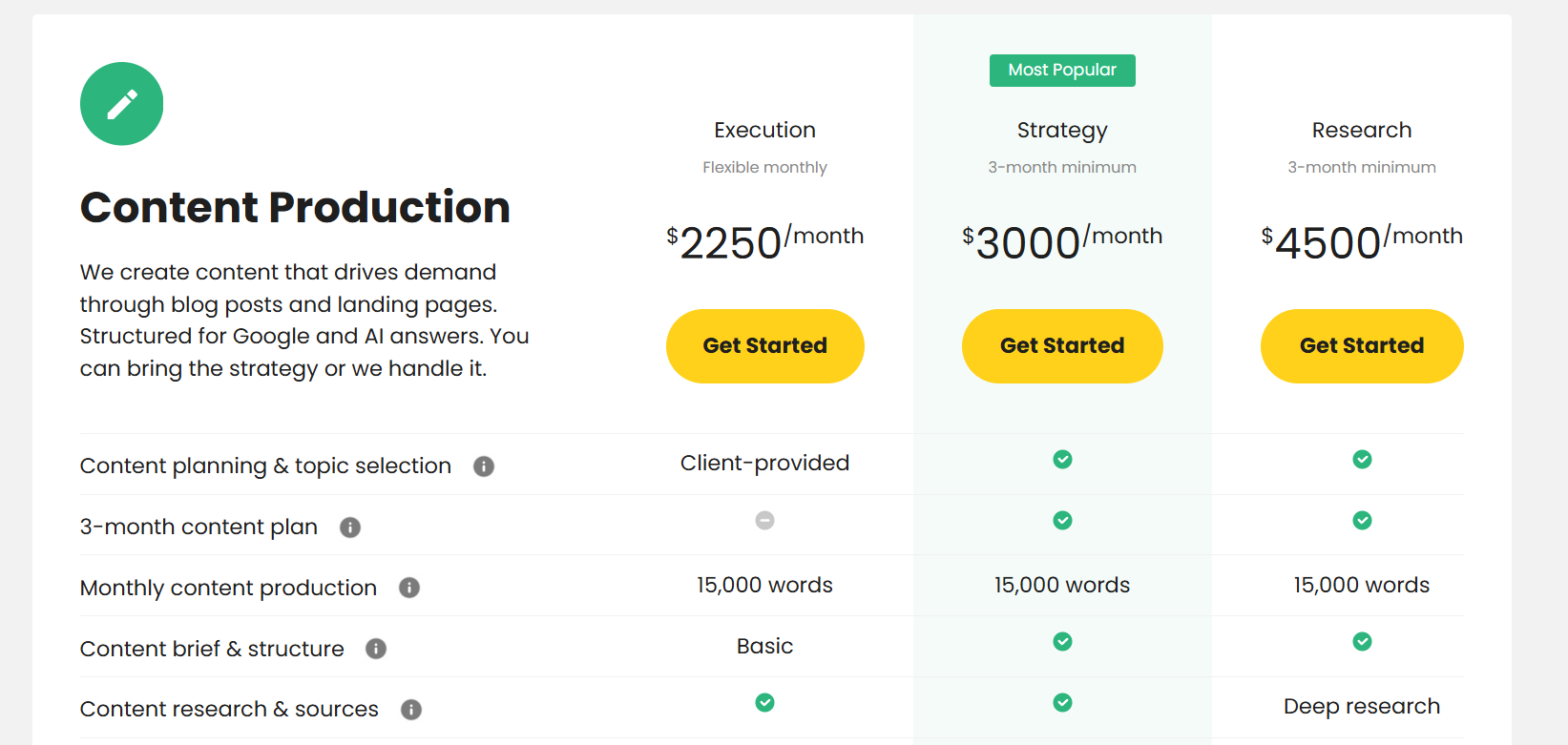The height and width of the screenshot is (745, 1568).
Task: Open info icon beside 3-month content plan
Action: tap(350, 528)
